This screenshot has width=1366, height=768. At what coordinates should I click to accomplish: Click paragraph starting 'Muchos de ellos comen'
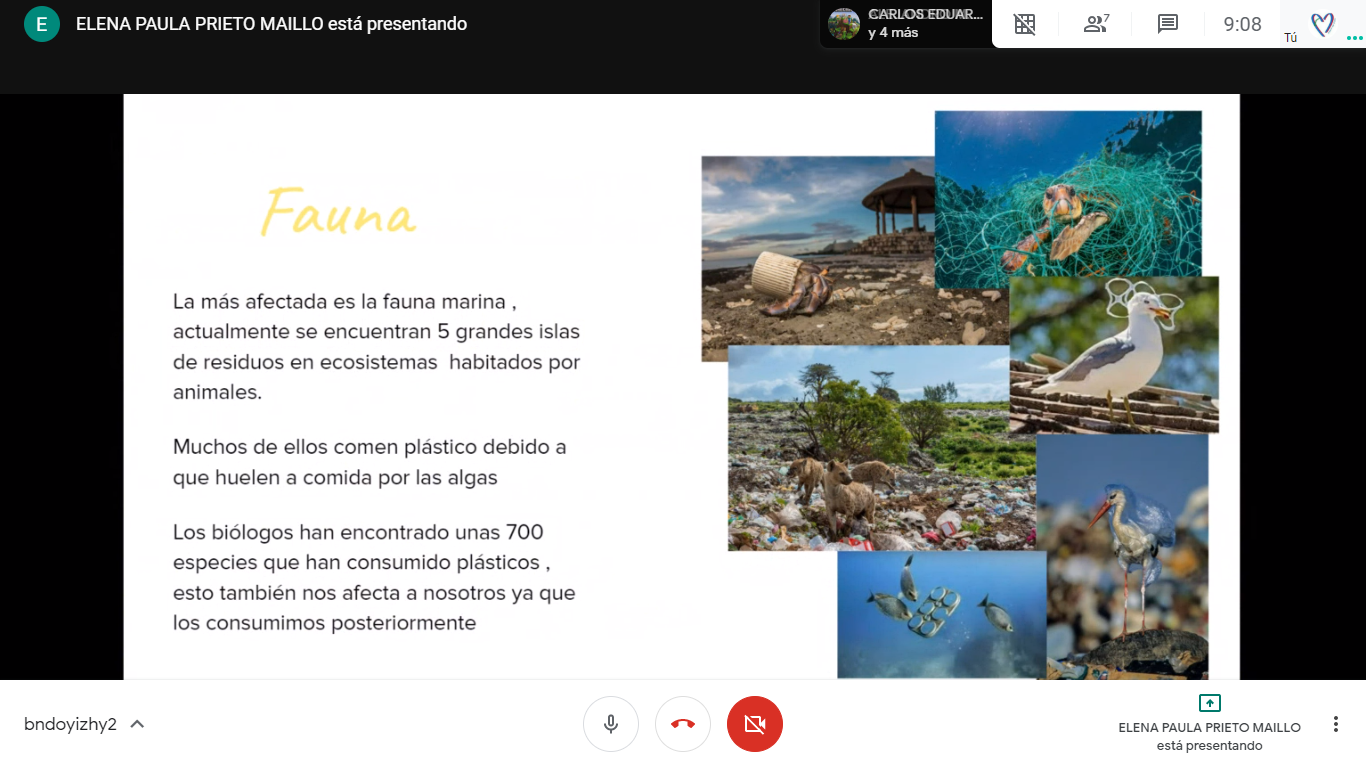tap(370, 462)
